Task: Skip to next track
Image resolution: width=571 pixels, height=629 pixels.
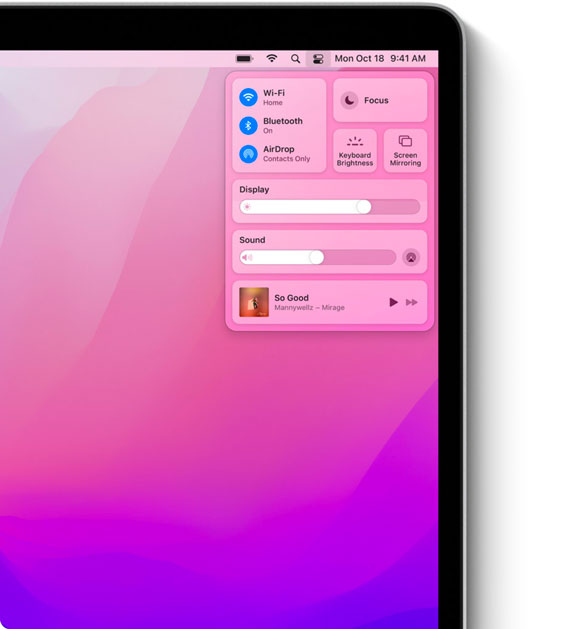Action: tap(412, 302)
